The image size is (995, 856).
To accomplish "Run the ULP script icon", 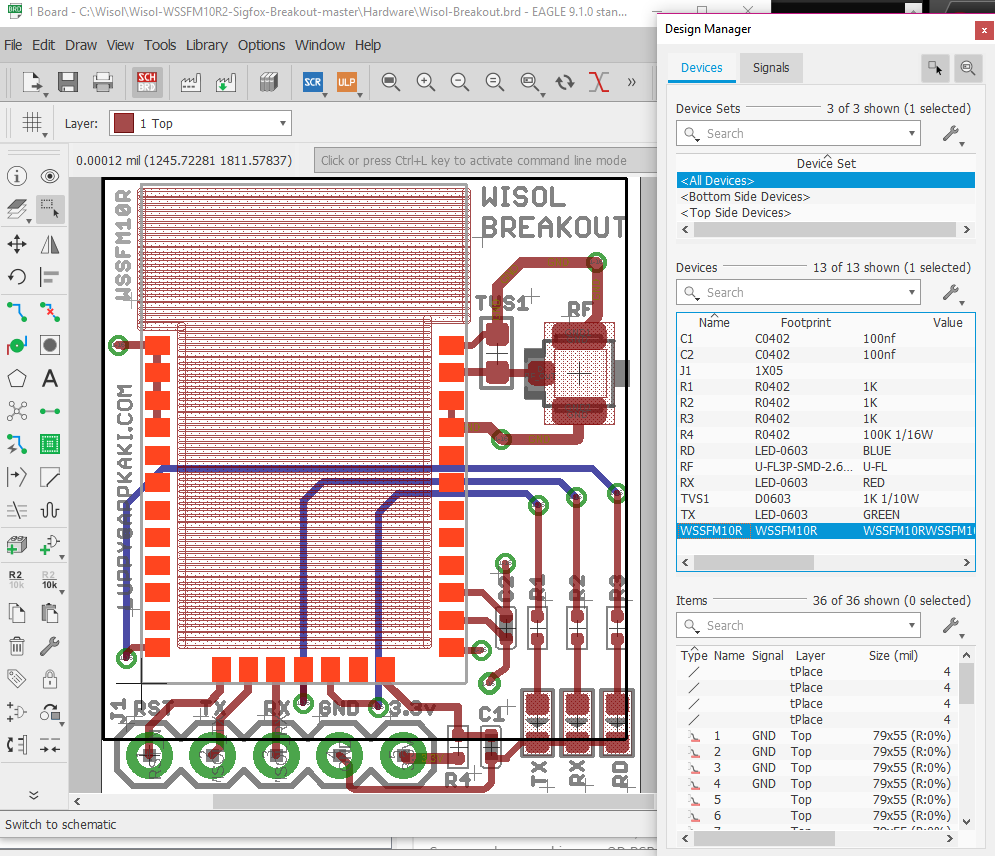I will coord(347,82).
